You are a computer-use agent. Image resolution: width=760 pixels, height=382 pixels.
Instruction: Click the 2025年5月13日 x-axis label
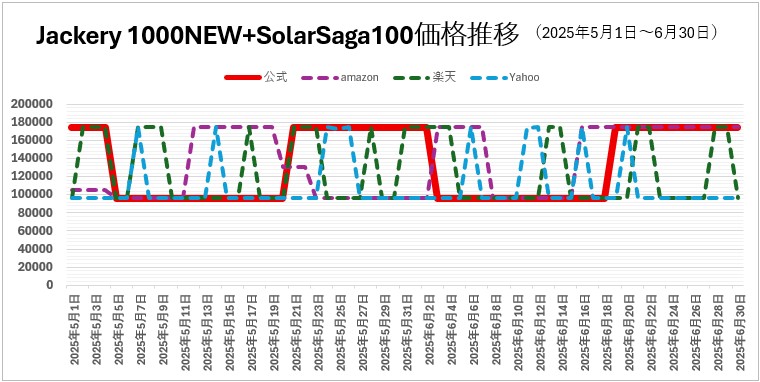[x=208, y=333]
